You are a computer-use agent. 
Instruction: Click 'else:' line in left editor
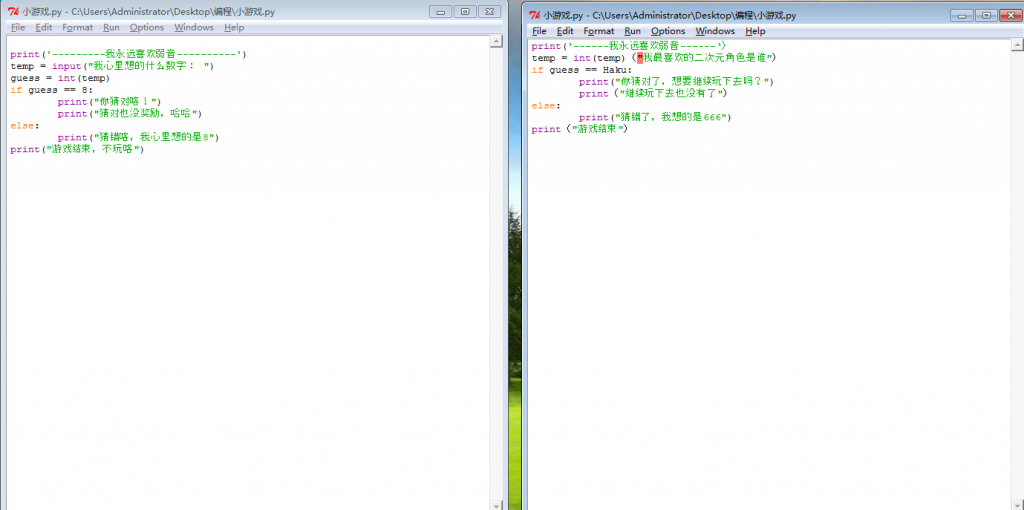pyautogui.click(x=24, y=125)
